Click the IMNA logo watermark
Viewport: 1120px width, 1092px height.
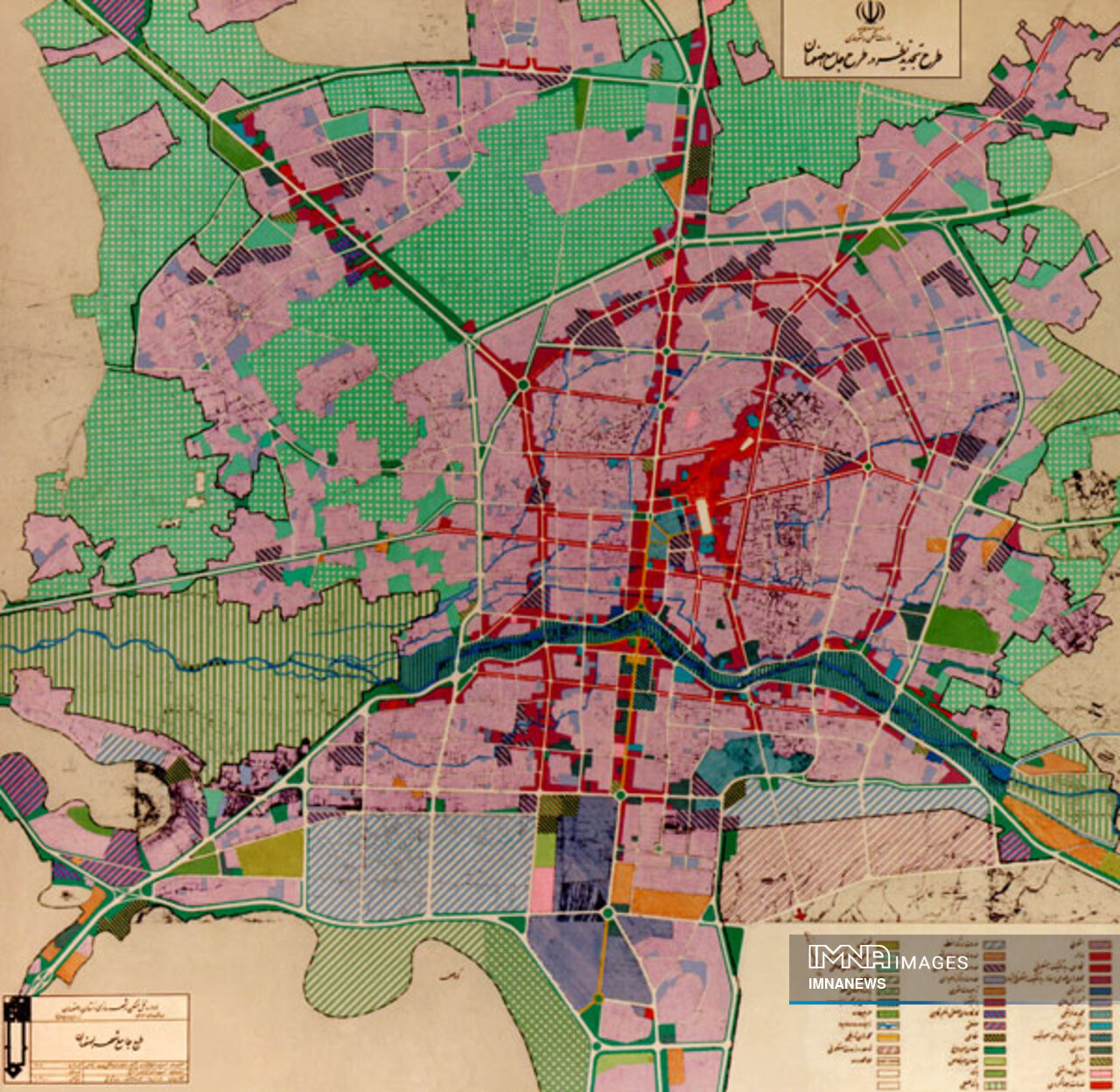tap(848, 956)
